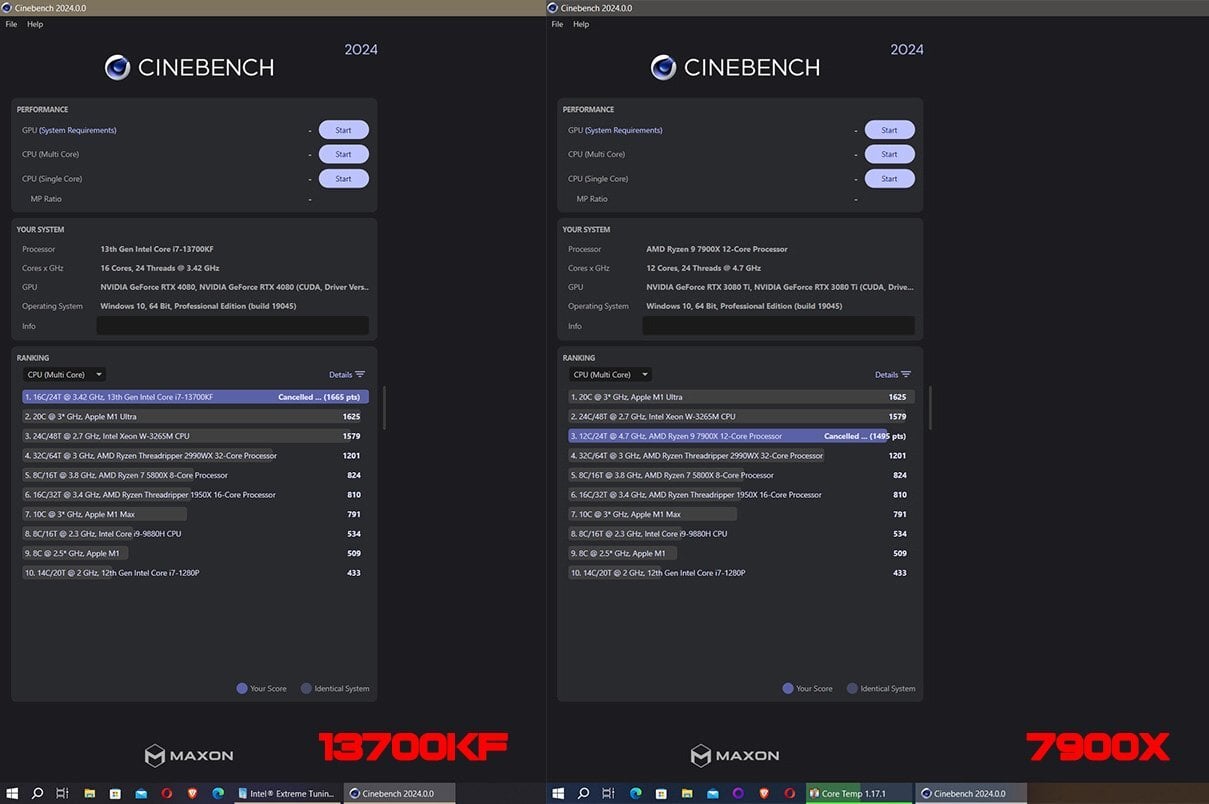Click Maxon logo in right window
This screenshot has height=804, width=1209.
(735, 755)
